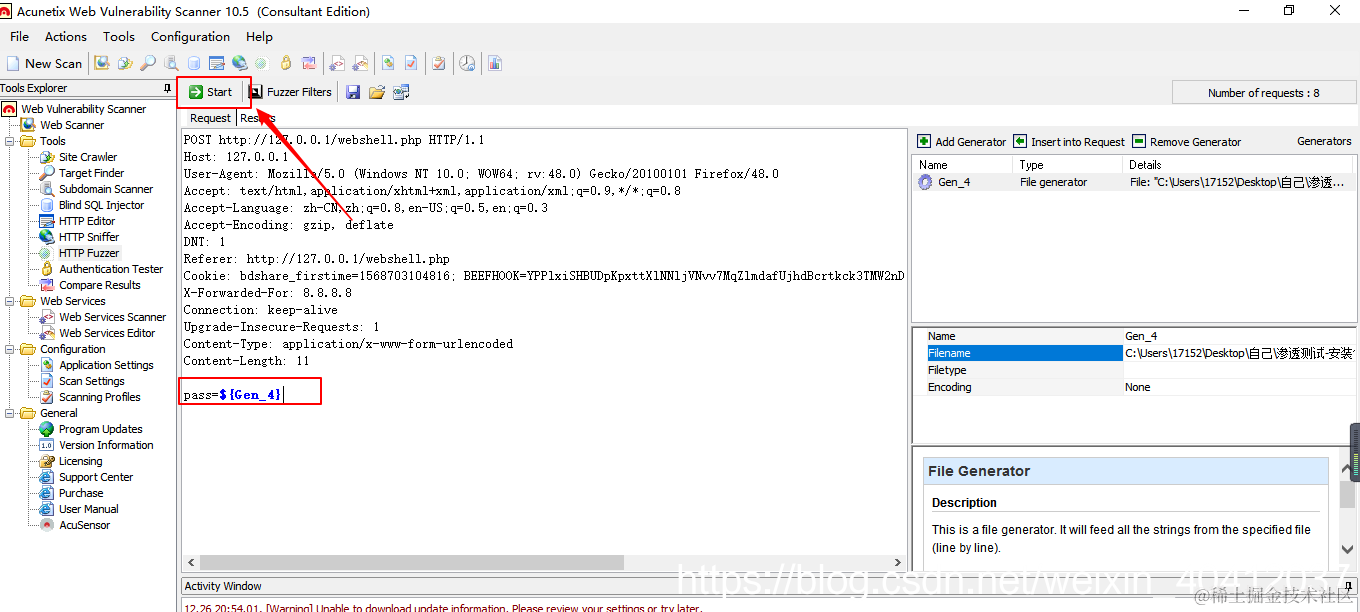Start the HTTP fuzzer
1360x612 pixels.
[x=210, y=92]
